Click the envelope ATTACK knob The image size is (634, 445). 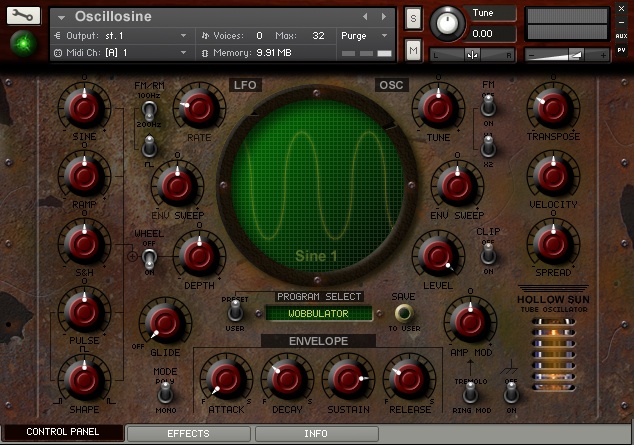[x=226, y=379]
